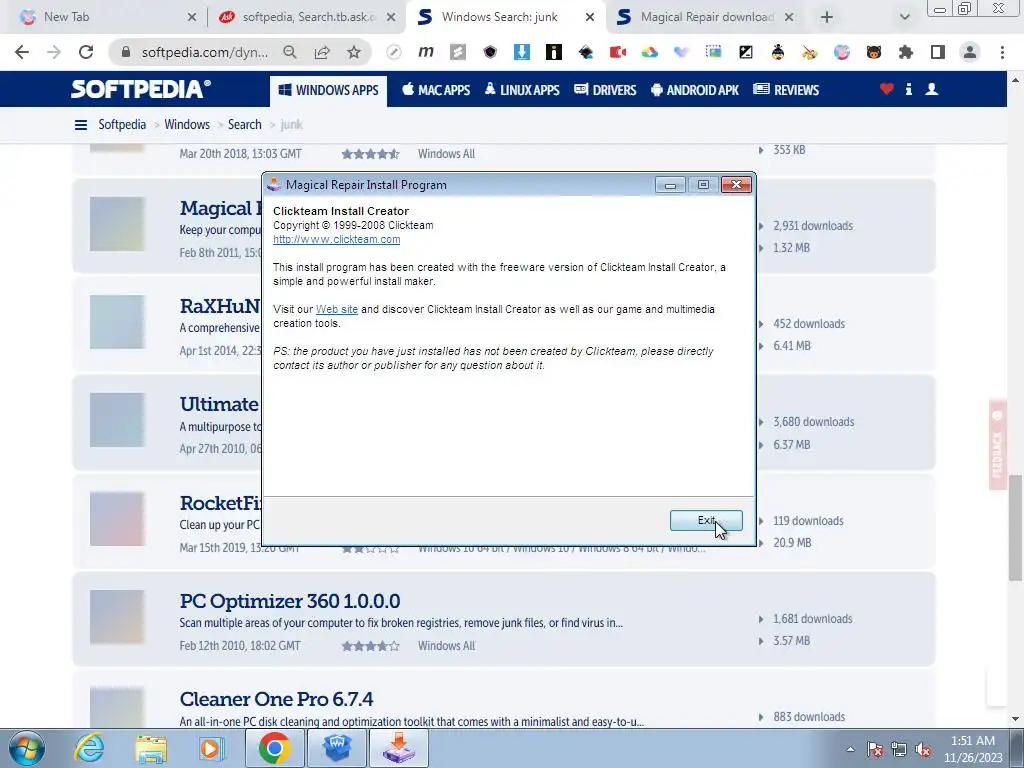1024x768 pixels.
Task: Open the 'm' extension icon
Action: point(426,52)
